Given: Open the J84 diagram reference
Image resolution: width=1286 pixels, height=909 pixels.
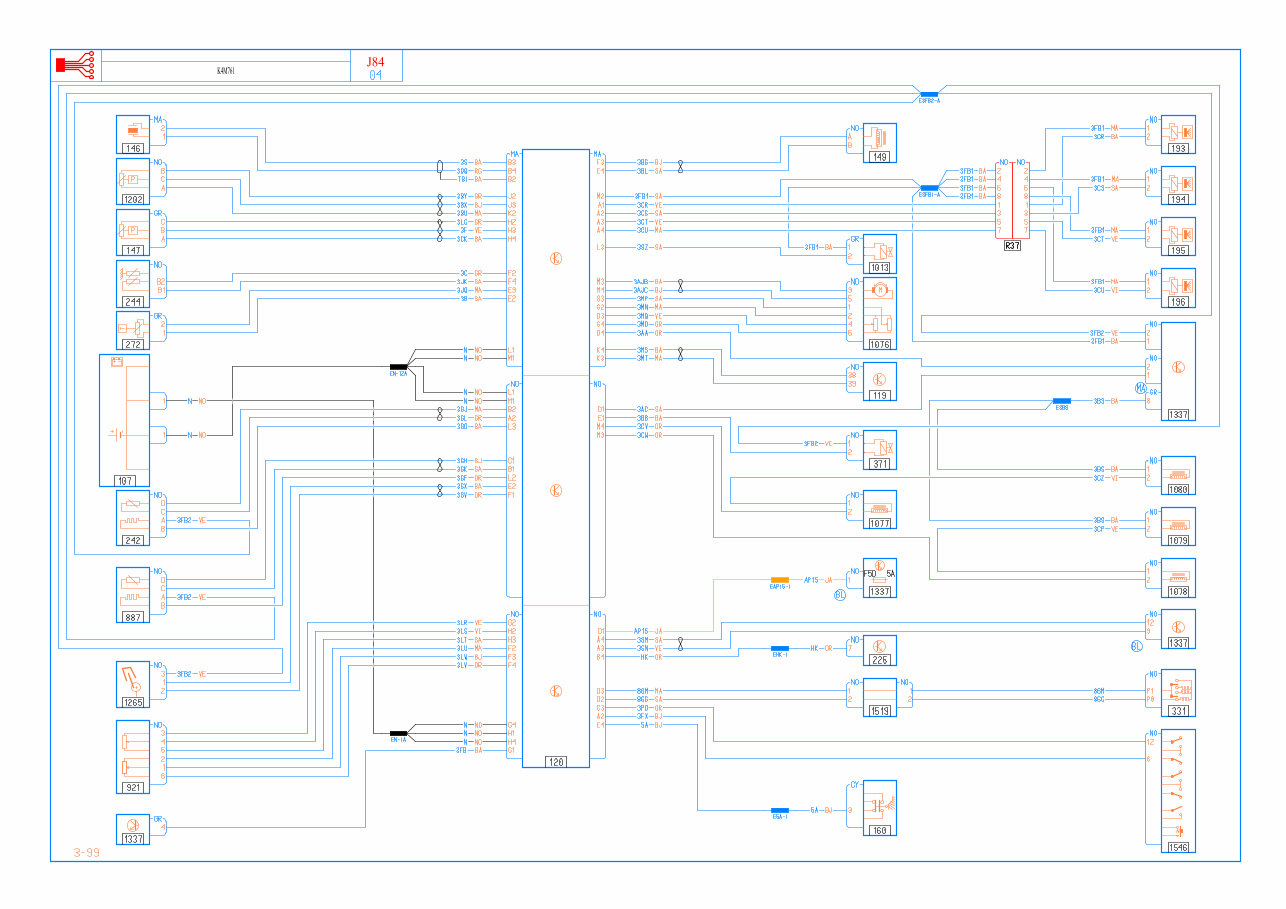Looking at the screenshot, I should click(x=375, y=61).
